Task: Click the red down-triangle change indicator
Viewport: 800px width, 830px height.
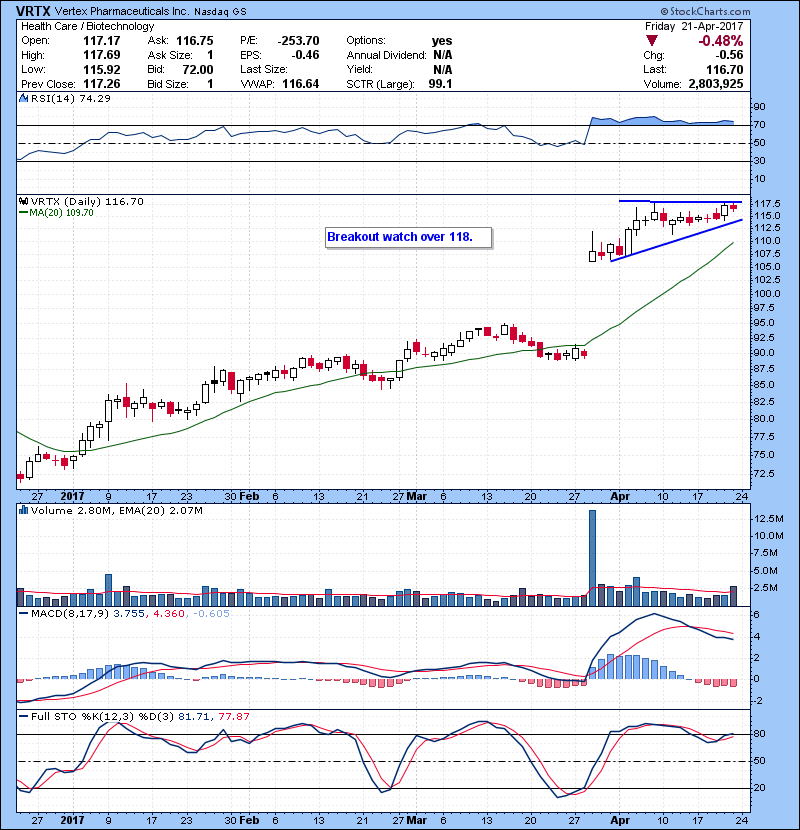Action: click(652, 41)
